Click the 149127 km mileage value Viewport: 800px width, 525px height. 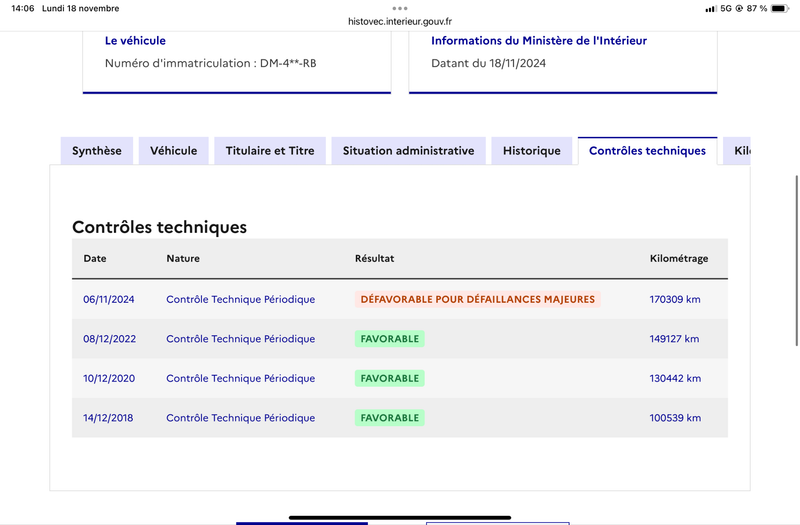point(674,339)
